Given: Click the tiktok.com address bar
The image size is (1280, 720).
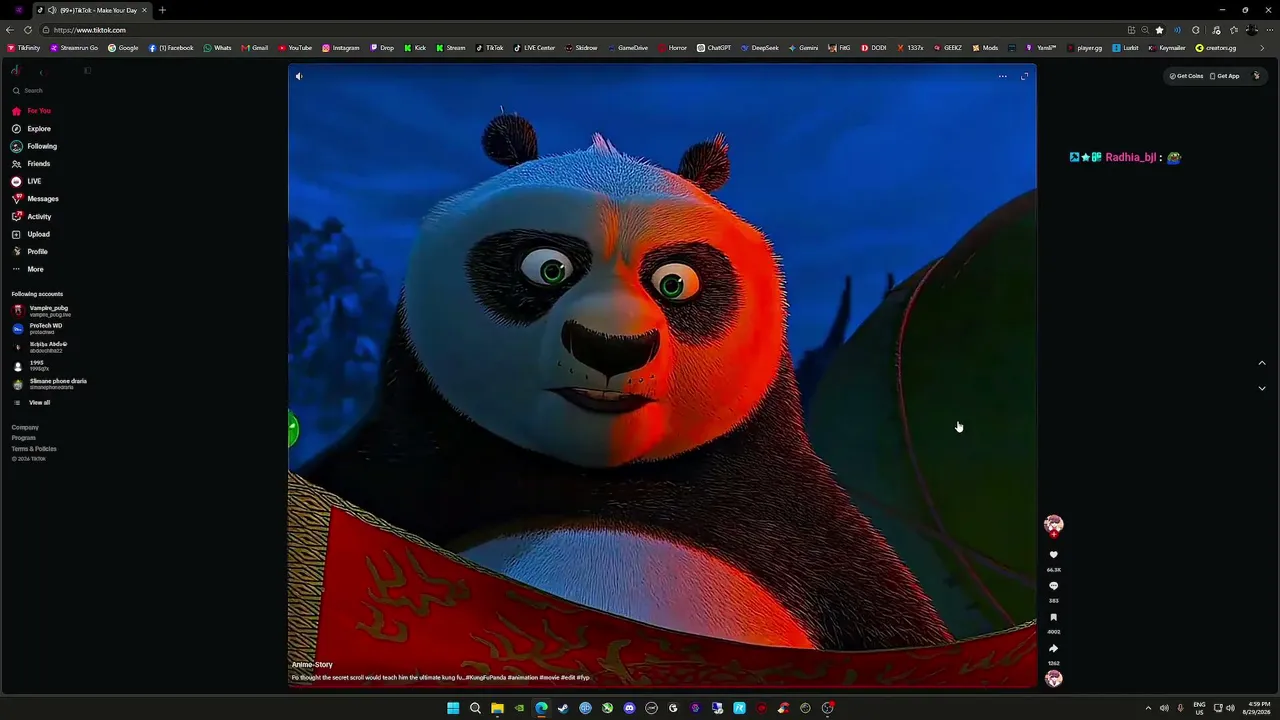Looking at the screenshot, I should coord(580,30).
